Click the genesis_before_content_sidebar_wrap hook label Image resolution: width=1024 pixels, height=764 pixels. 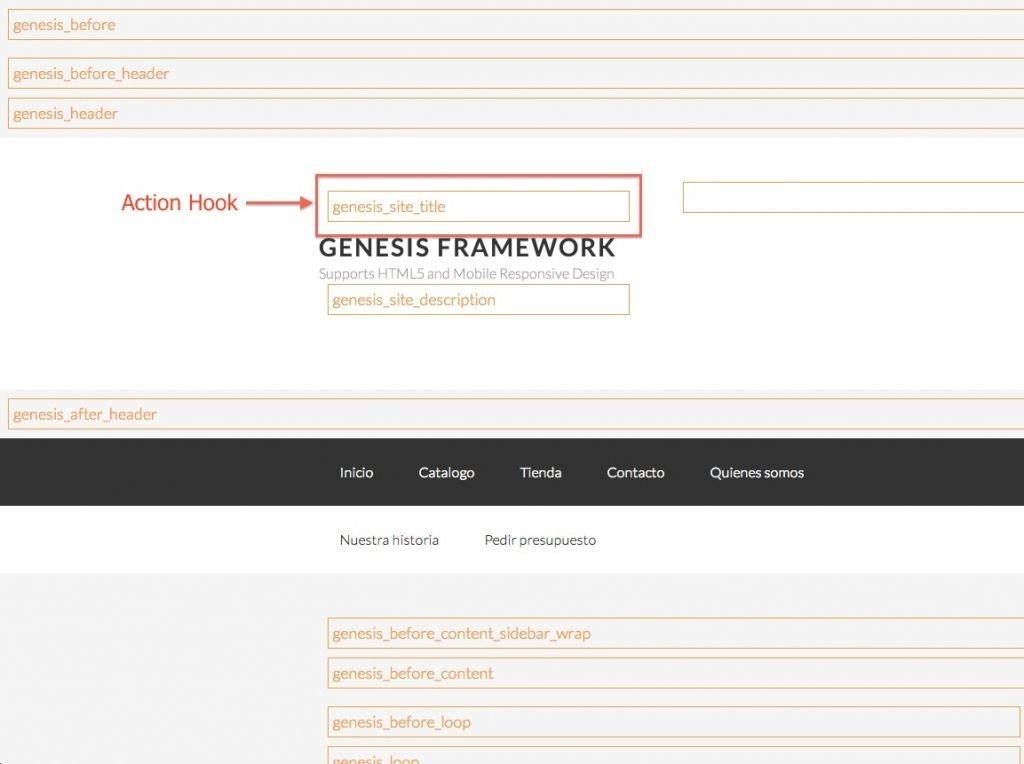[461, 634]
